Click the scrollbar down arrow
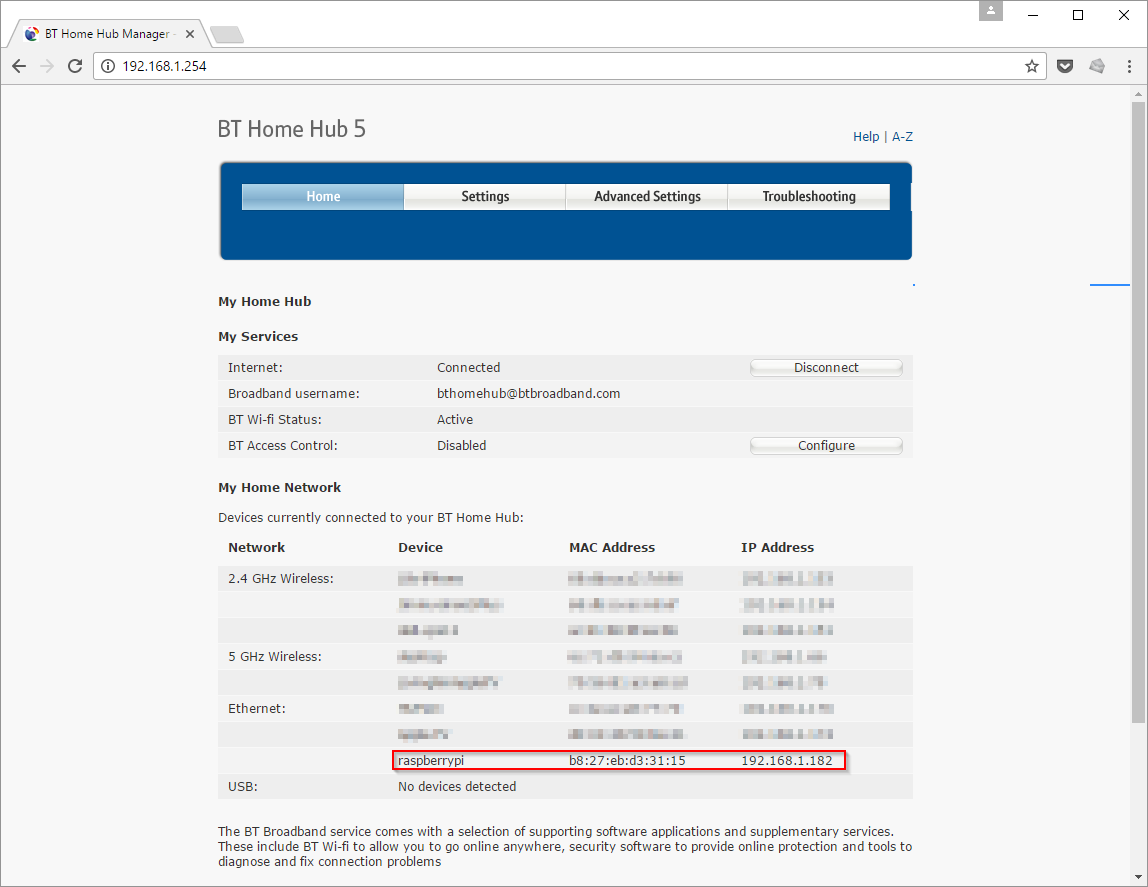The width and height of the screenshot is (1148, 887). click(x=1138, y=877)
